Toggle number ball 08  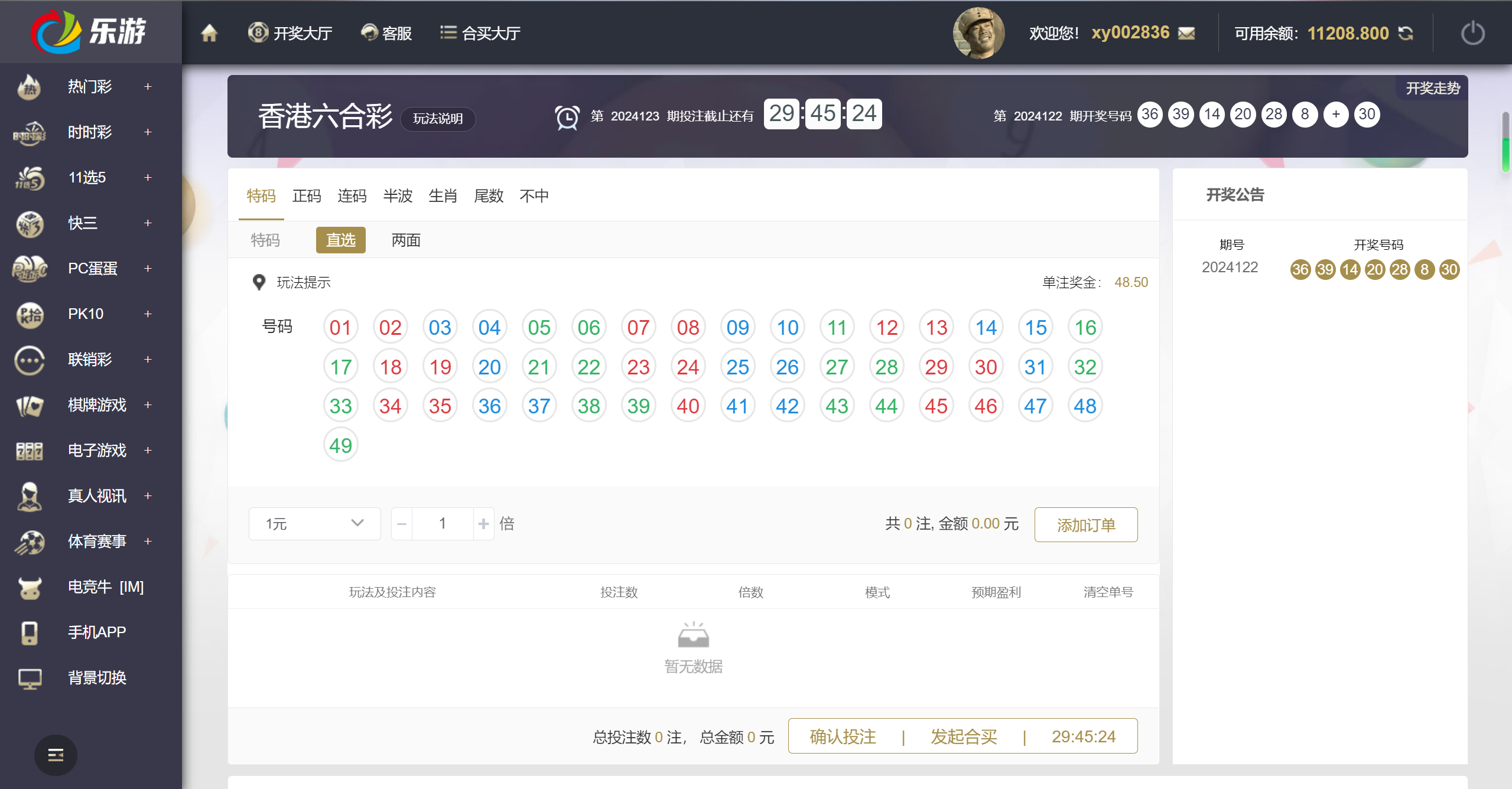pos(688,327)
